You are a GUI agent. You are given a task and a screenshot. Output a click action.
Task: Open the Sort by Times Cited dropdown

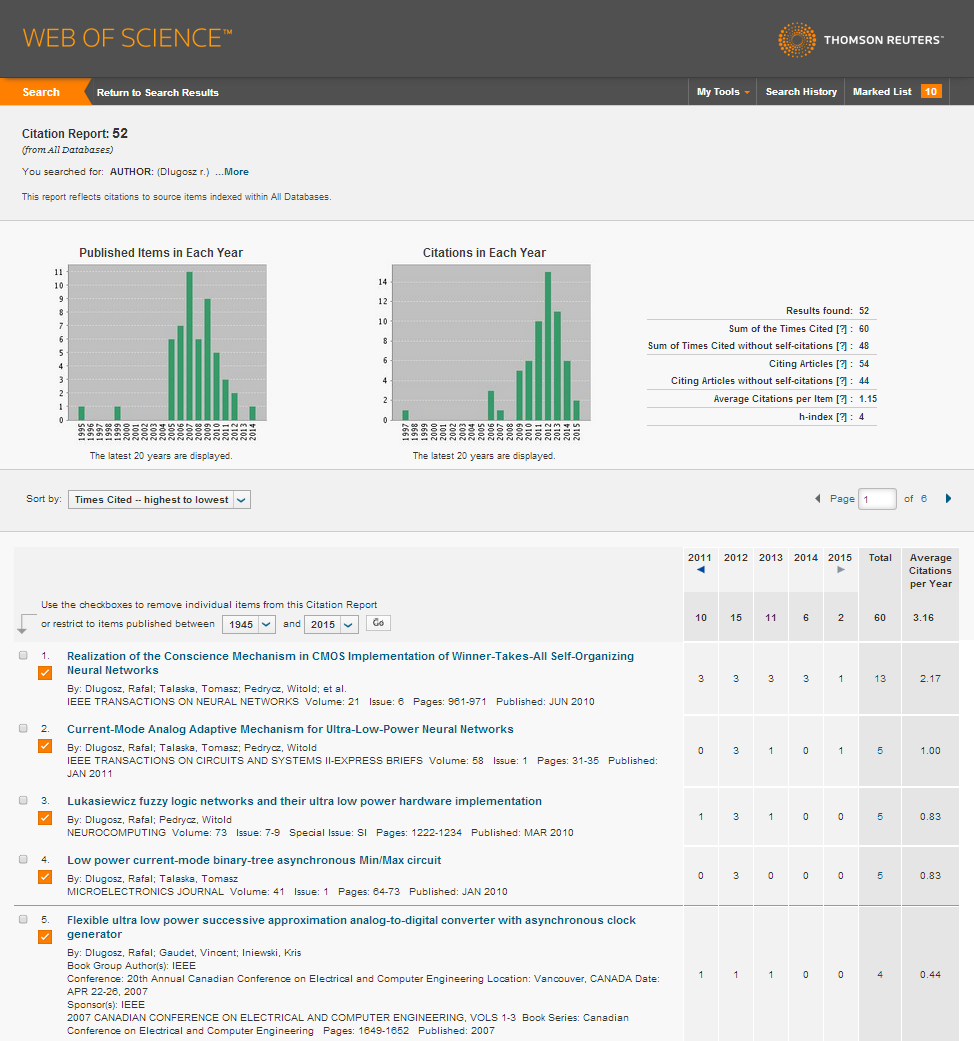(159, 500)
